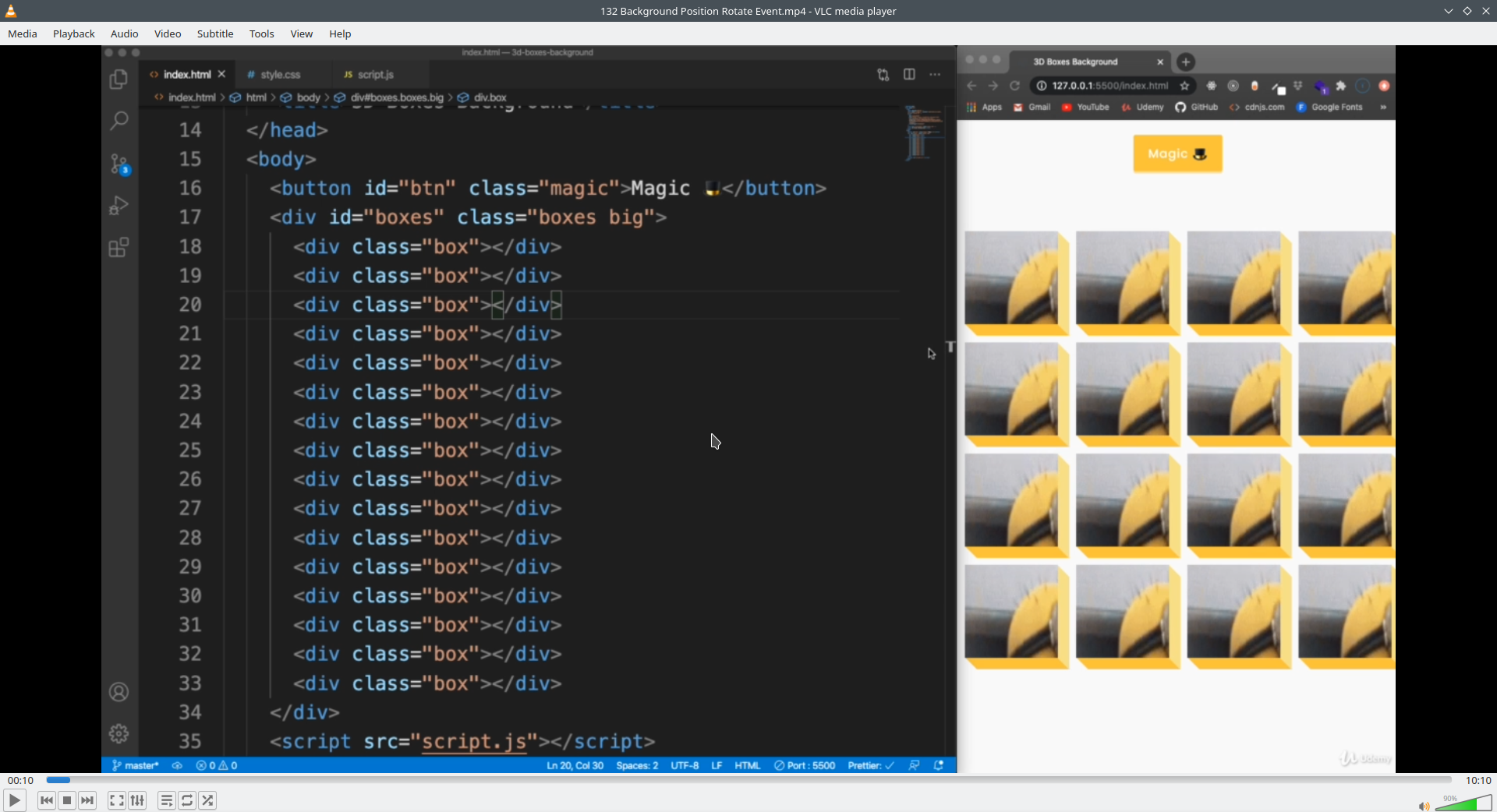The image size is (1497, 812).
Task: Expand the div.box breadcrumb
Action: 483,97
